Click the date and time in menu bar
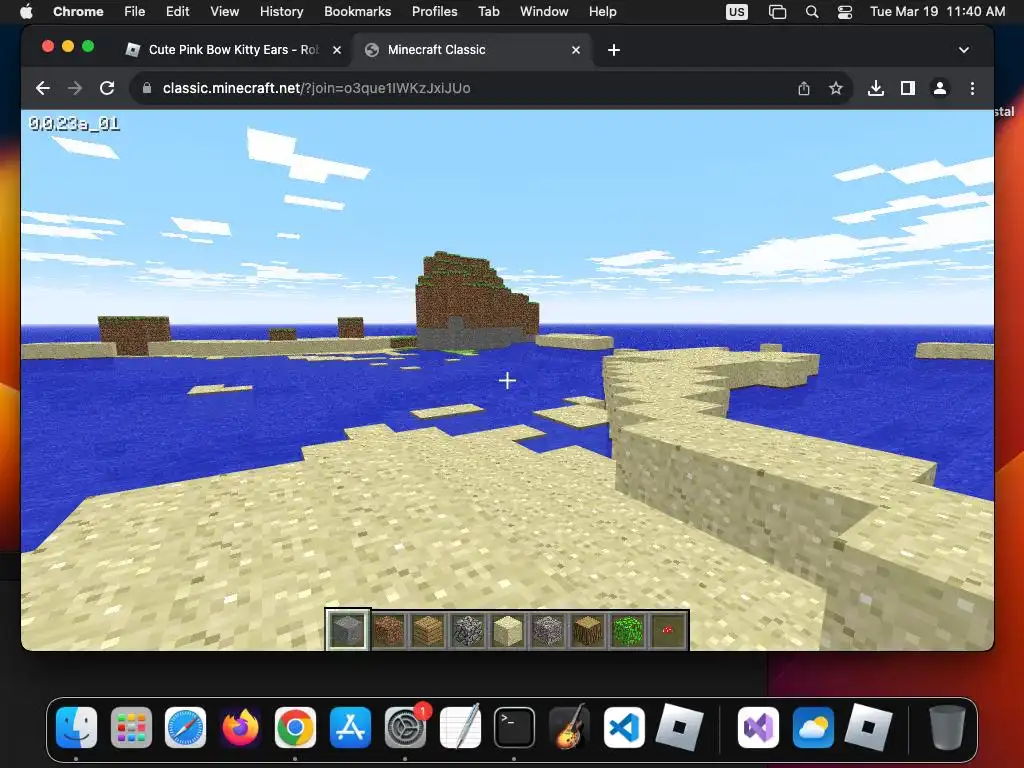 (x=937, y=12)
